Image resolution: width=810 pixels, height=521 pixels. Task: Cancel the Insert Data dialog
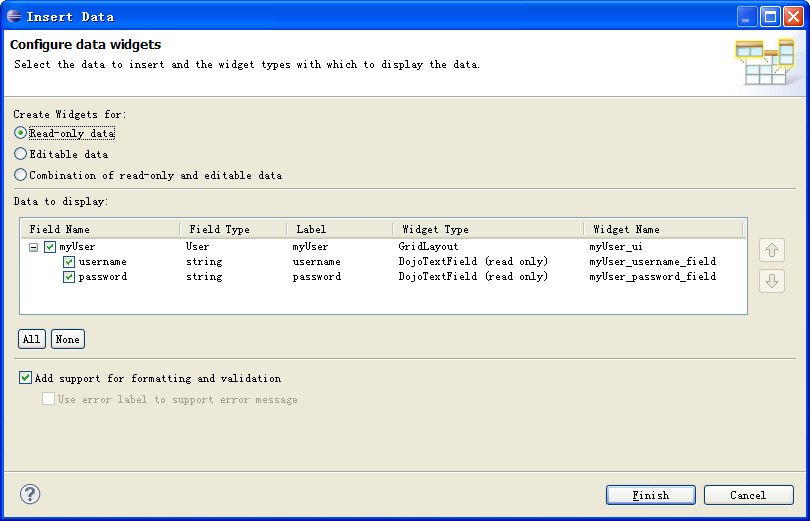click(749, 495)
